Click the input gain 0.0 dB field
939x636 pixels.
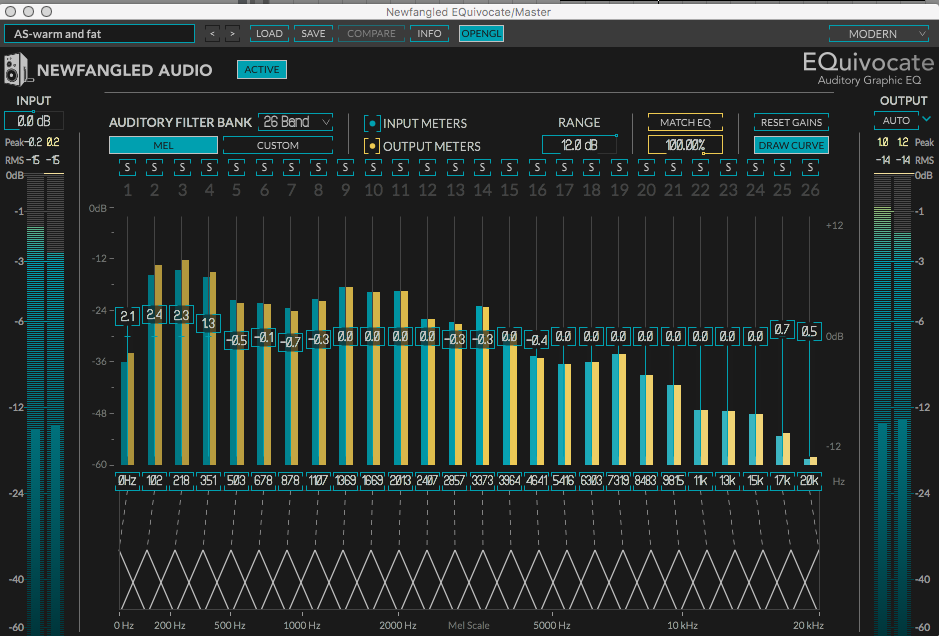point(34,121)
